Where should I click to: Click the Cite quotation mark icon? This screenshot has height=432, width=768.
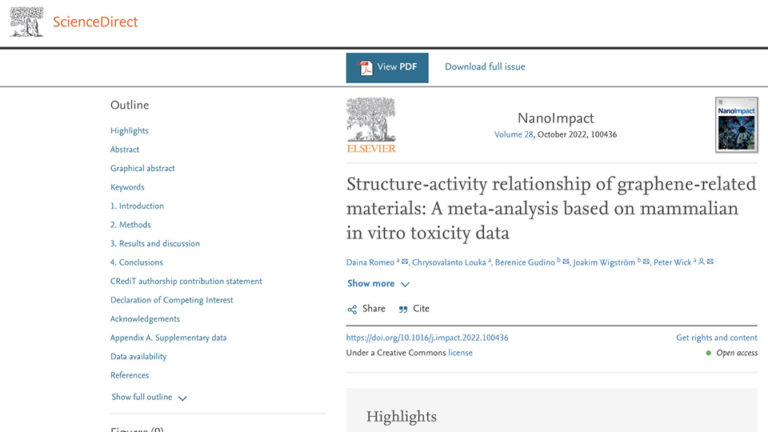403,309
